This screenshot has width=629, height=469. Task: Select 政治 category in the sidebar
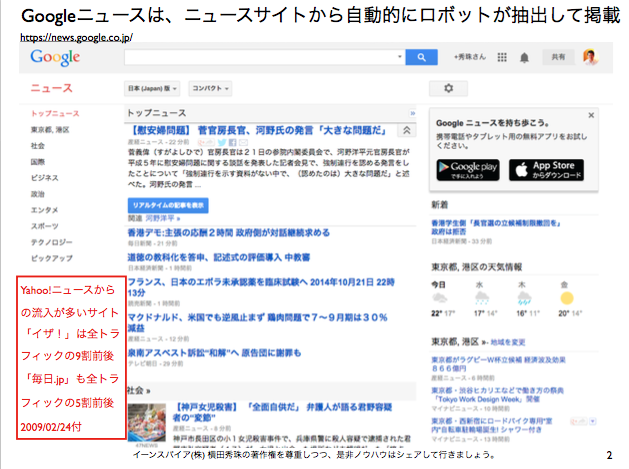coord(38,194)
